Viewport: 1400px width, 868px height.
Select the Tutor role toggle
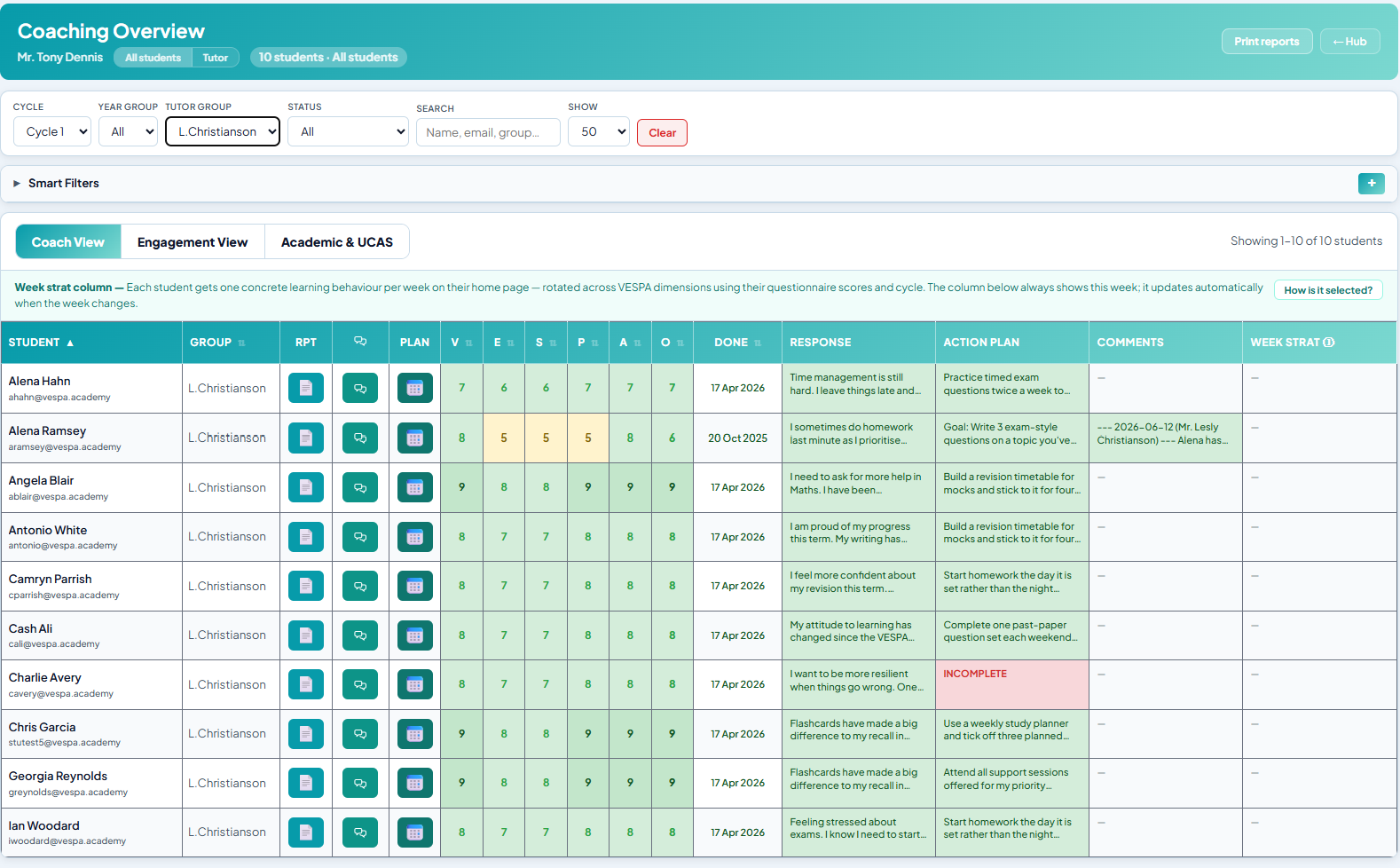[216, 58]
